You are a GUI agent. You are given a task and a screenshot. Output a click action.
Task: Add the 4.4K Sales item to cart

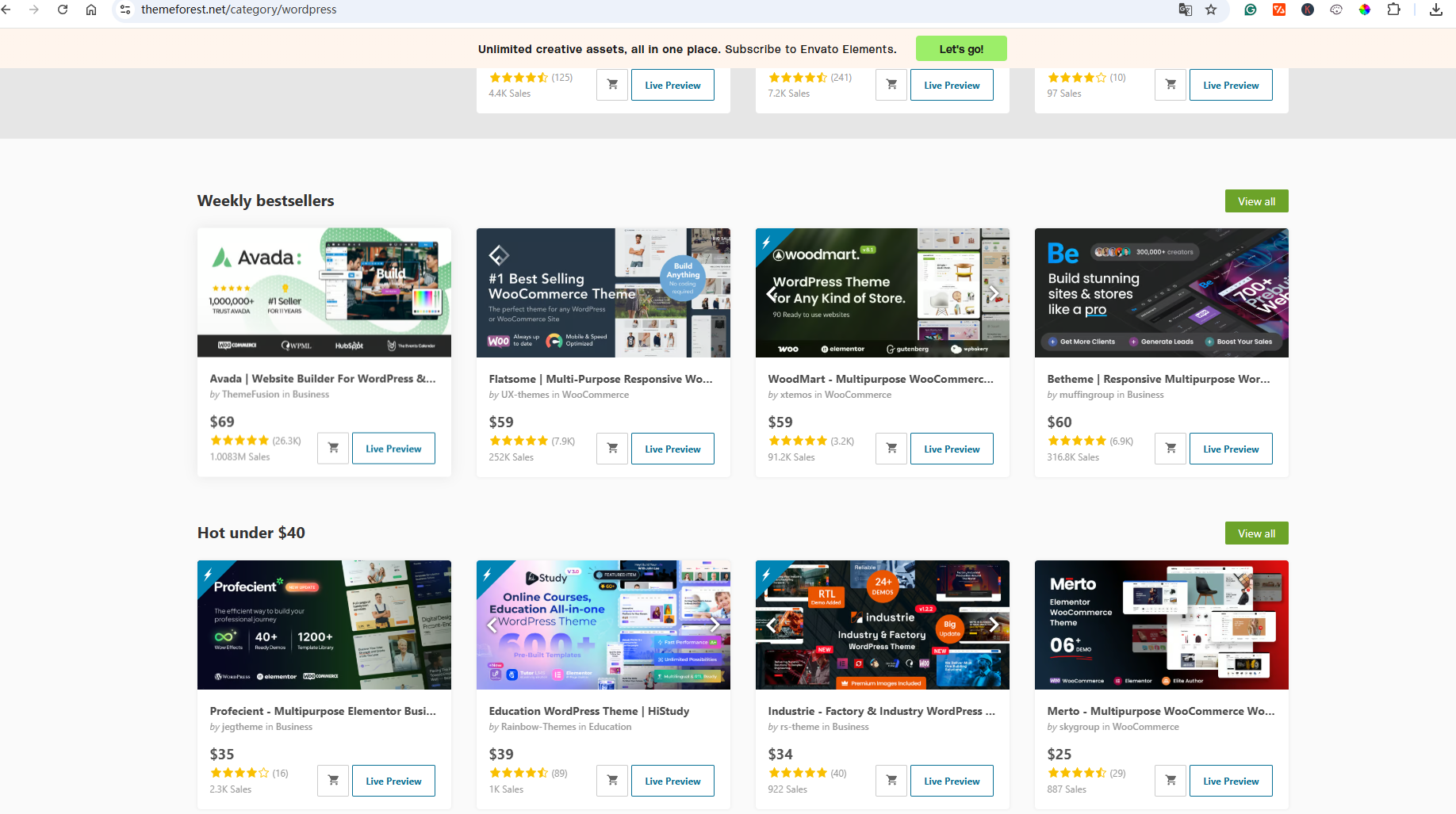(x=612, y=85)
